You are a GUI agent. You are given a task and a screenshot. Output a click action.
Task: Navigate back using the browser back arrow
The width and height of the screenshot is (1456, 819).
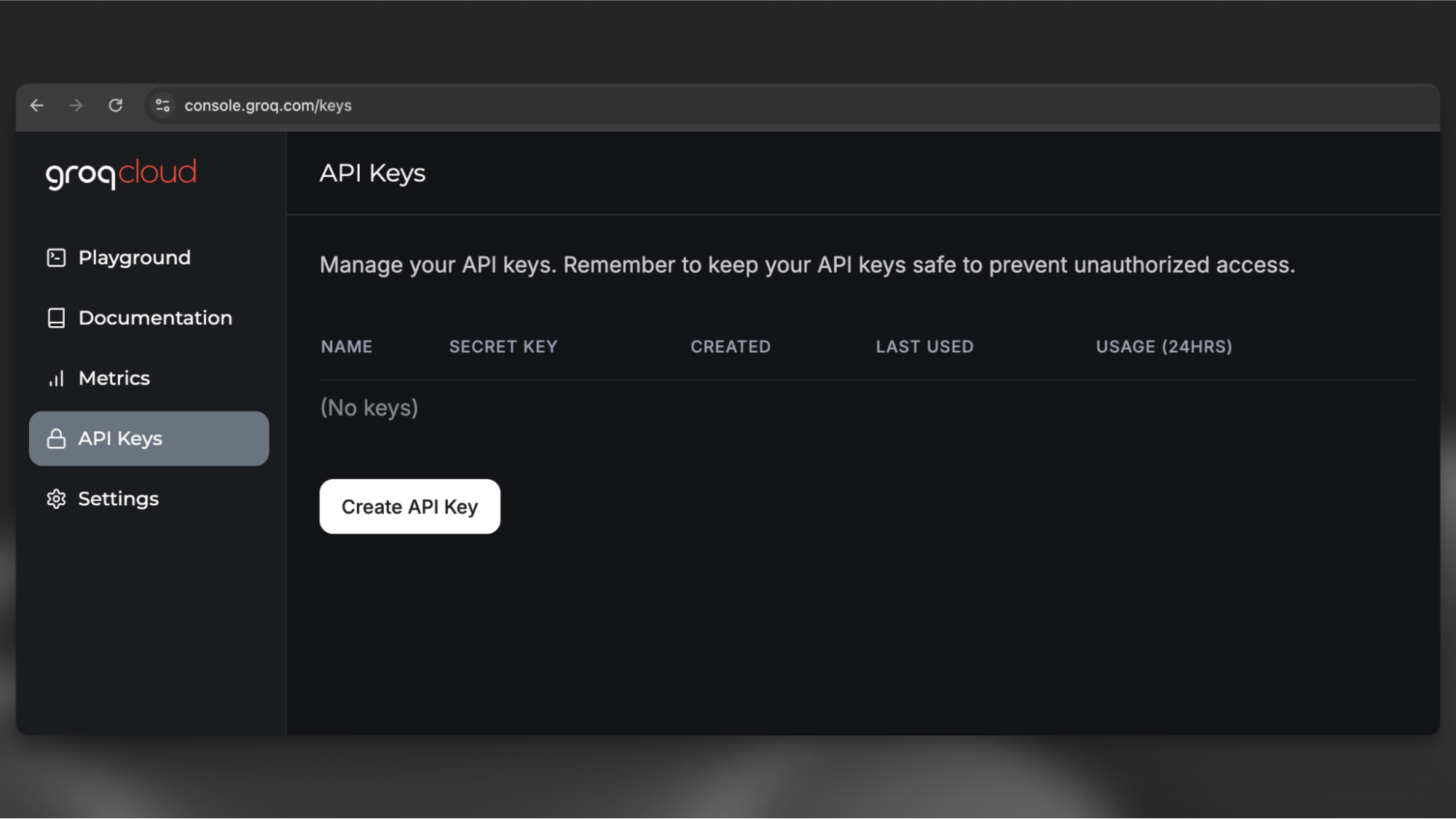point(37,105)
